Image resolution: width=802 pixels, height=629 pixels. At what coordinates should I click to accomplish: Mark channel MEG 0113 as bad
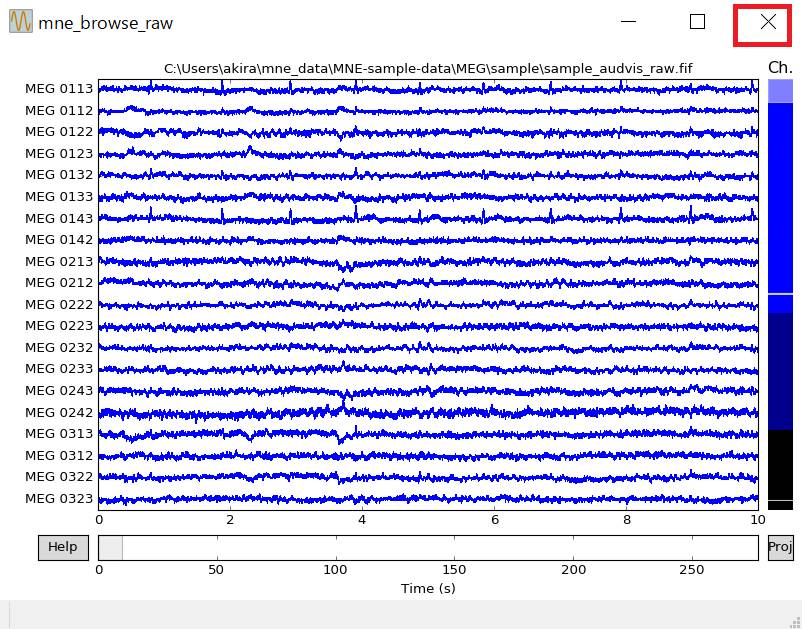pyautogui.click(x=59, y=89)
